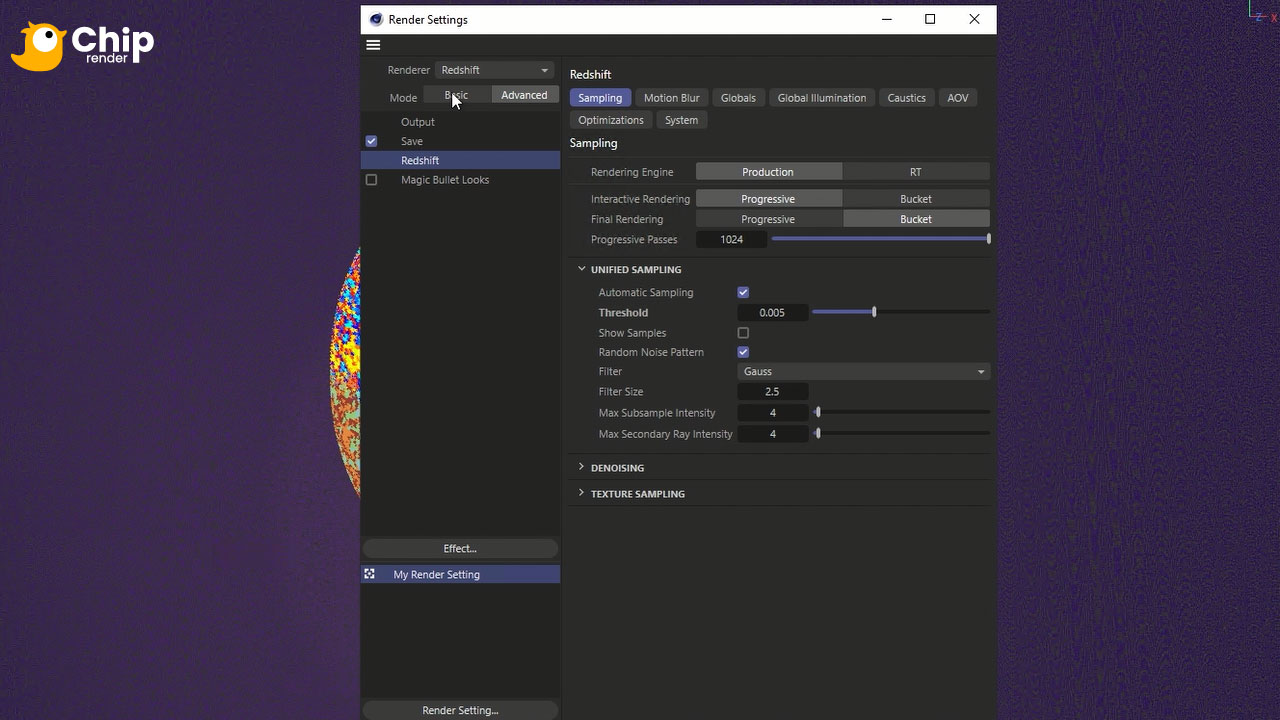Switch Mode to Advanced
The height and width of the screenshot is (720, 1280).
(525, 95)
